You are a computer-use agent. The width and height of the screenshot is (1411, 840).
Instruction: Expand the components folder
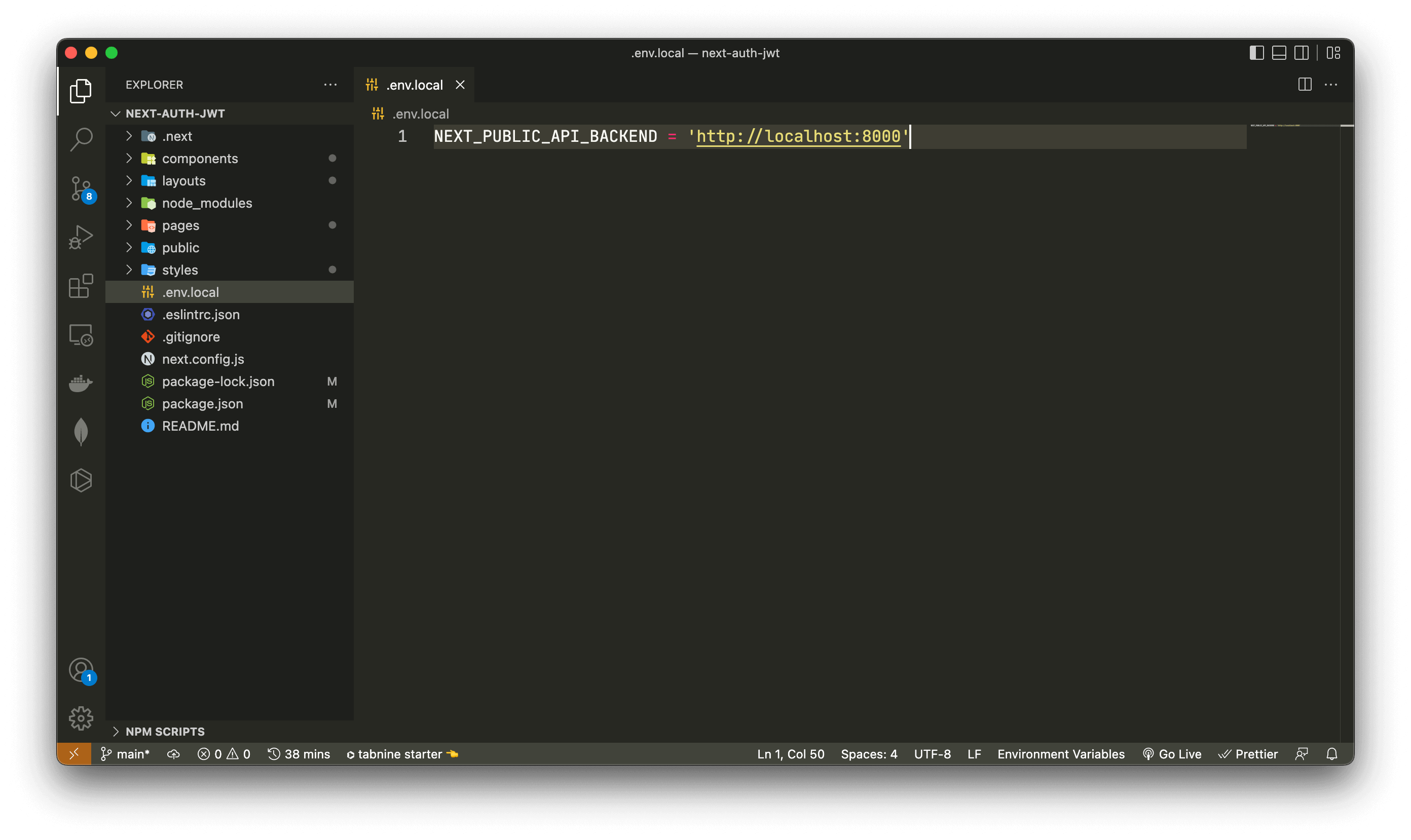(x=199, y=159)
